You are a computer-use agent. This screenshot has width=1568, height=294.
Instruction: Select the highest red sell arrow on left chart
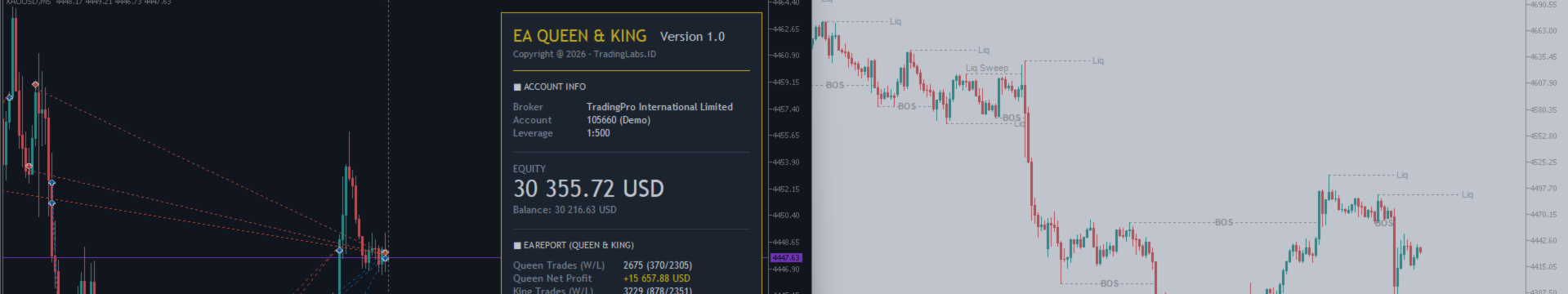(35, 85)
